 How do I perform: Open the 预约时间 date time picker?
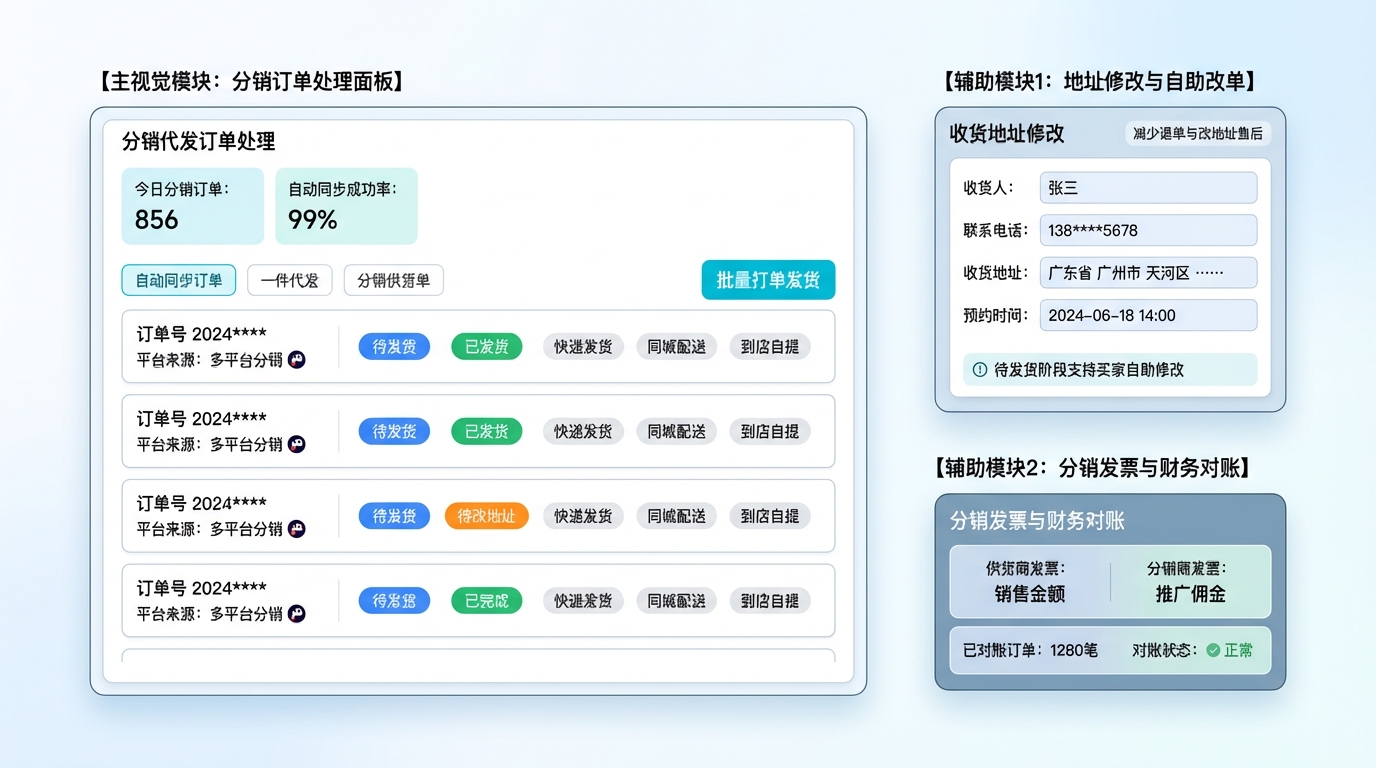point(1148,315)
